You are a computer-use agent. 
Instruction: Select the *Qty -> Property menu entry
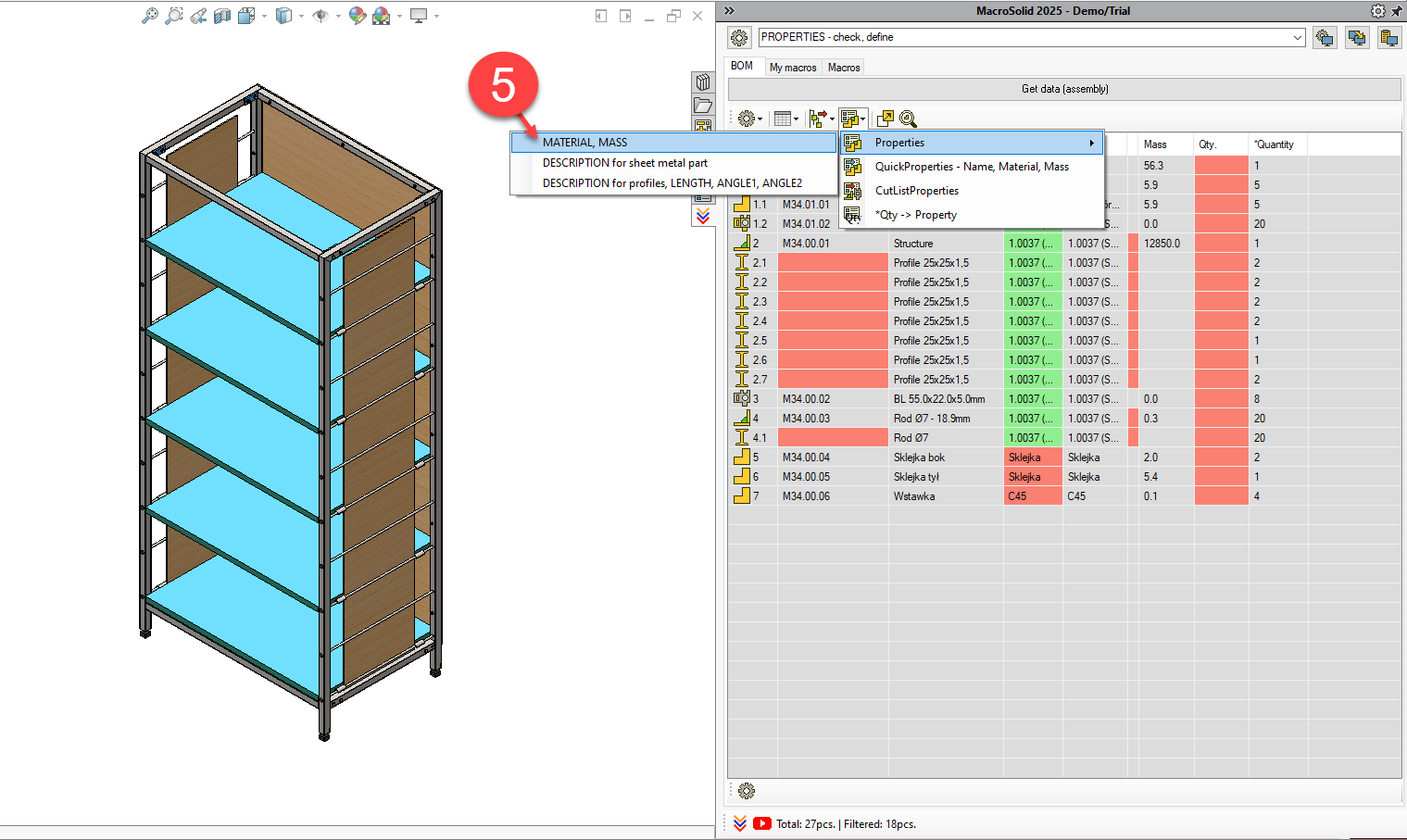(x=972, y=215)
